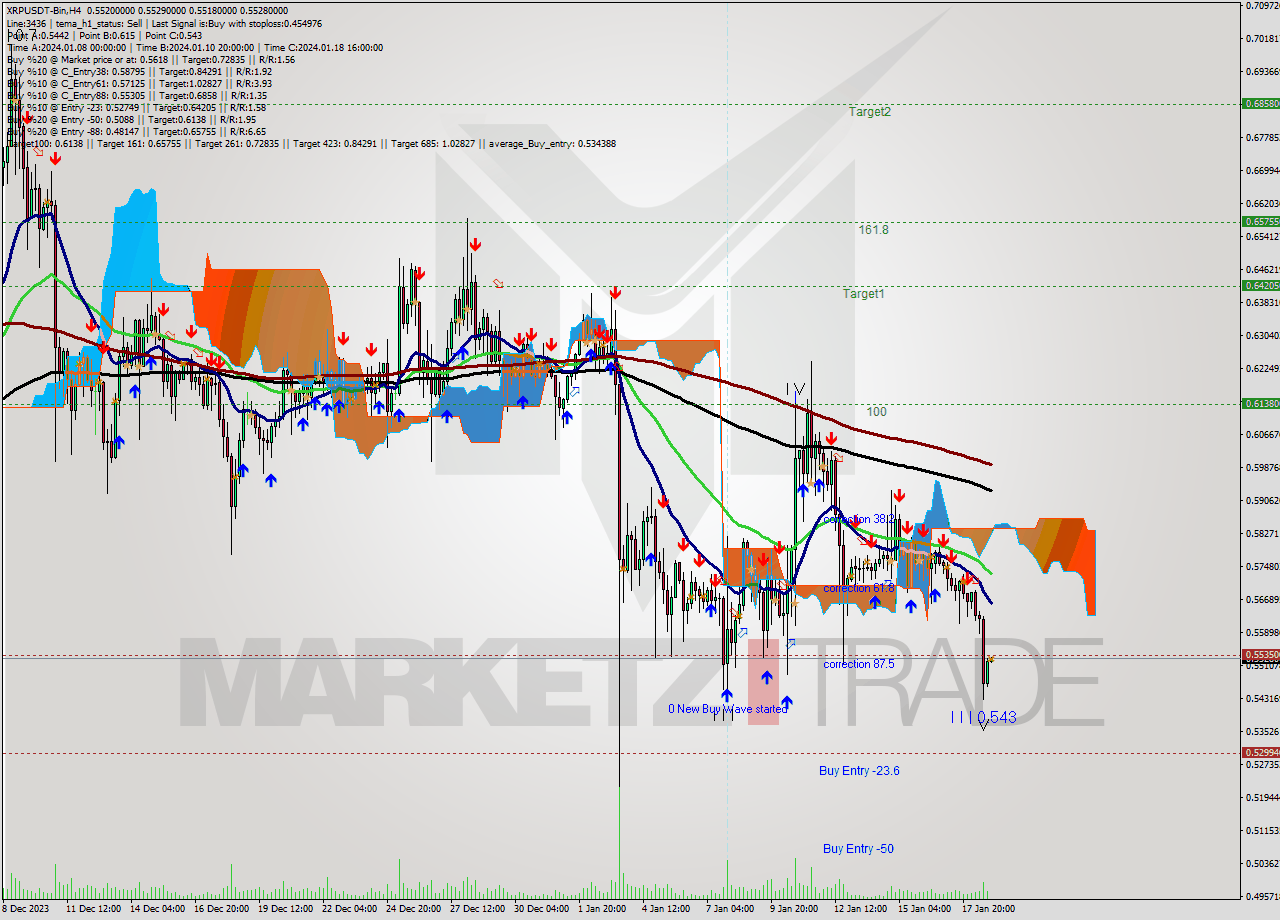Click the Target1 level label
This screenshot has height=920, width=1280.
pos(864,294)
